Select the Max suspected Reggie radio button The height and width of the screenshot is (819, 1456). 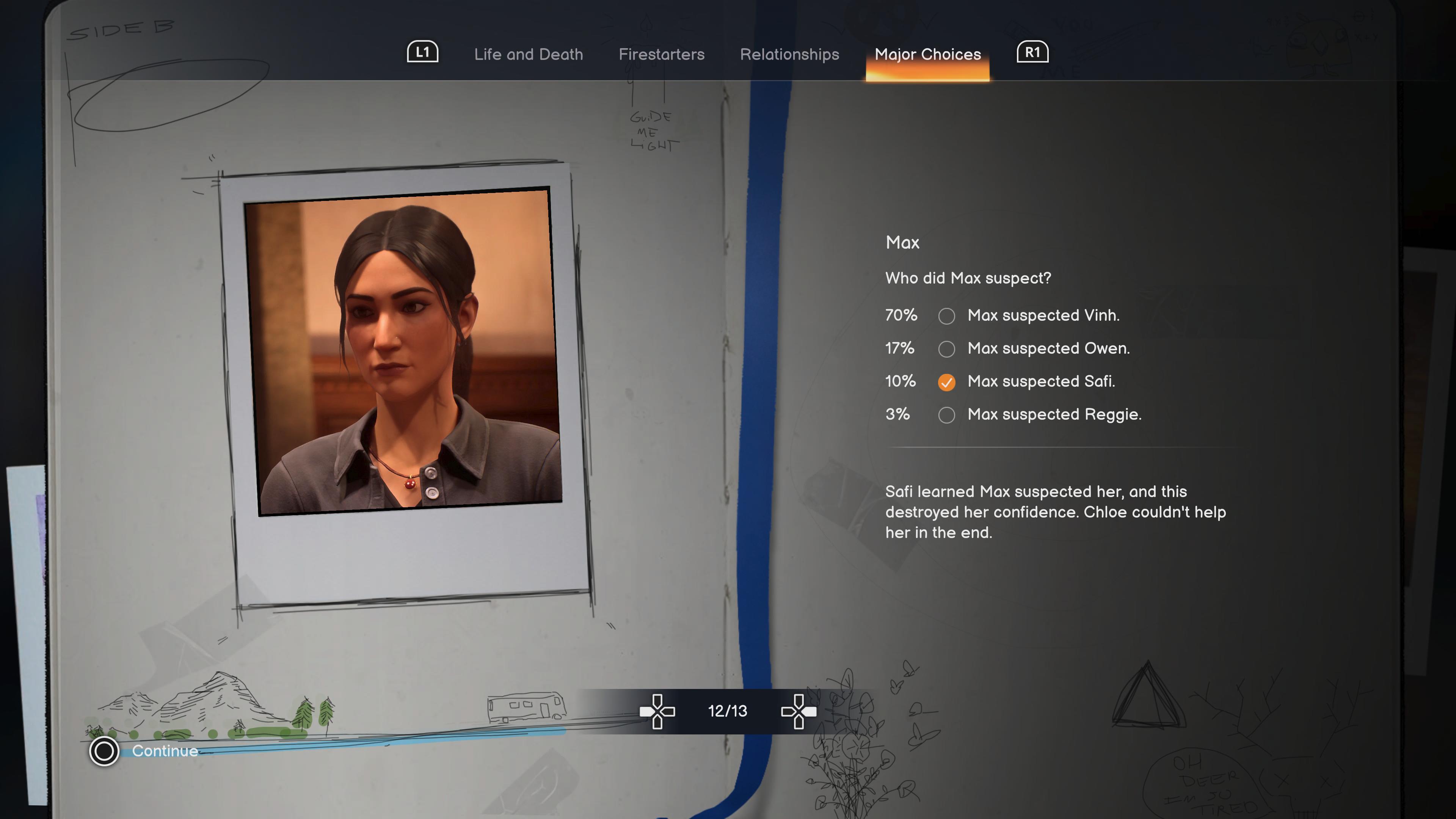947,416
